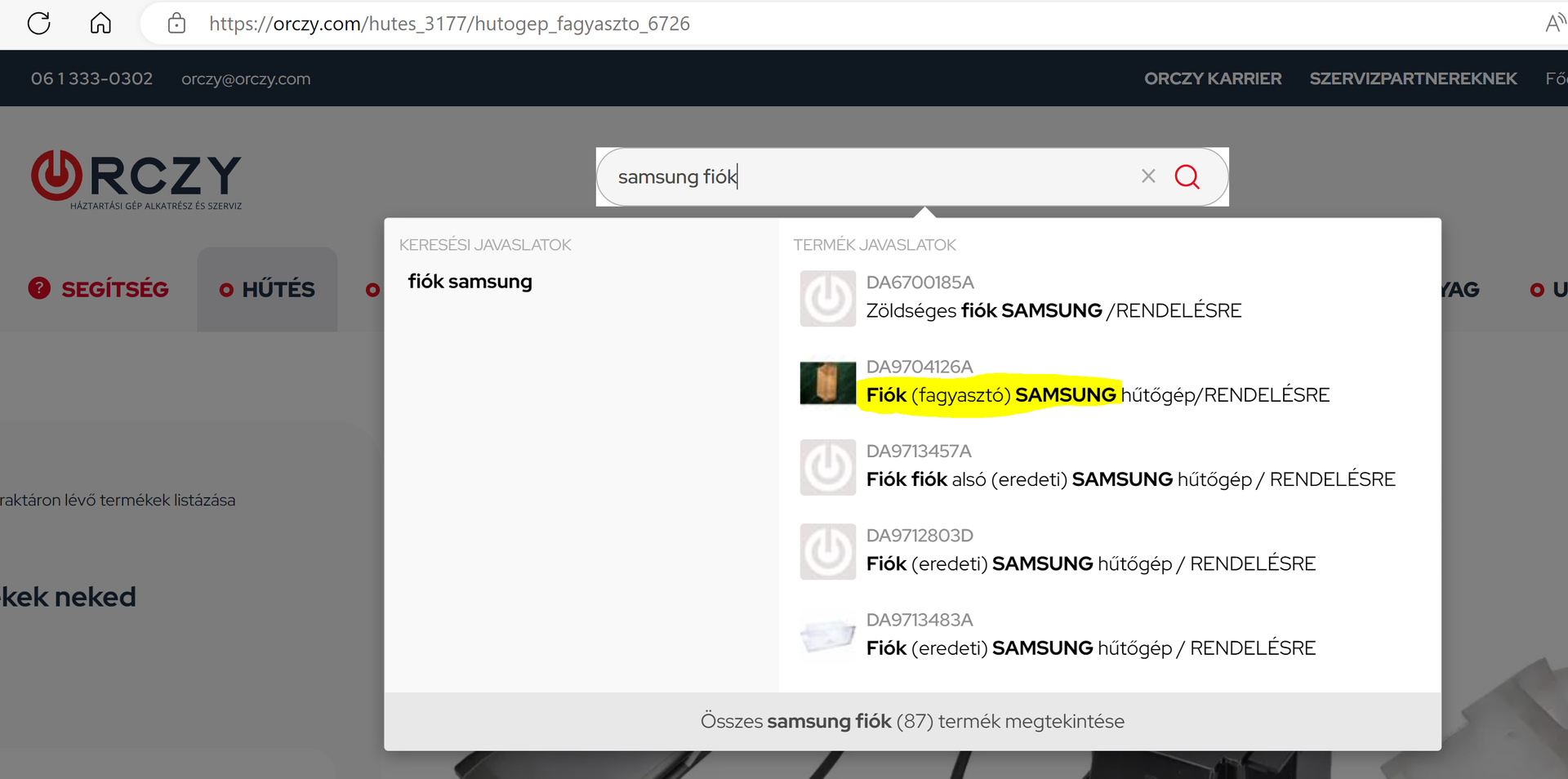Click product code DA9712803D
1568x779 pixels.
point(920,536)
